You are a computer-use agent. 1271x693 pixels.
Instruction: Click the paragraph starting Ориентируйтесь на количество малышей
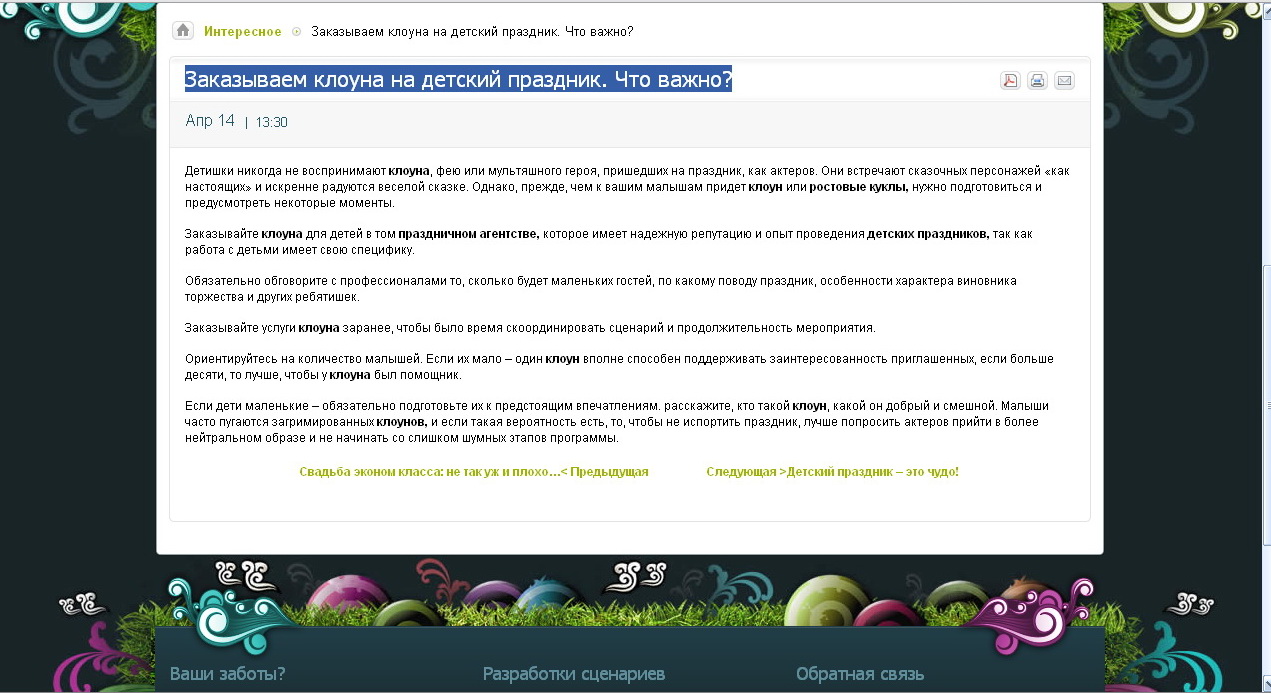[619, 367]
